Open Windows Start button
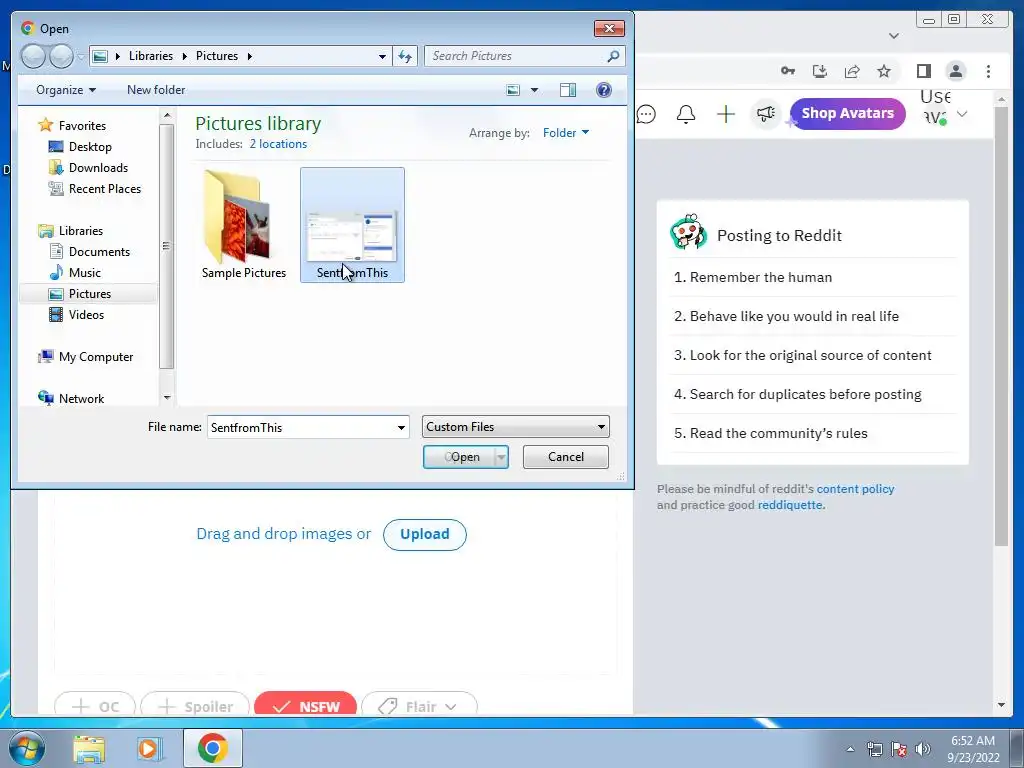 coord(27,748)
